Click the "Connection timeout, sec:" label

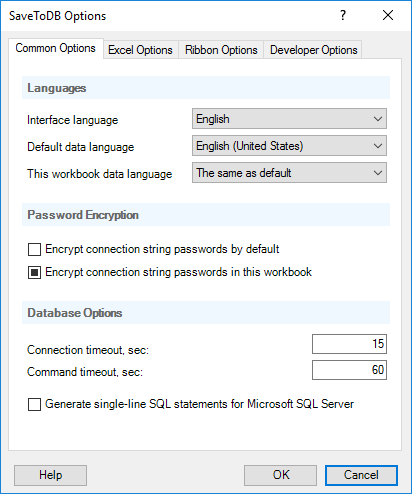(x=88, y=350)
